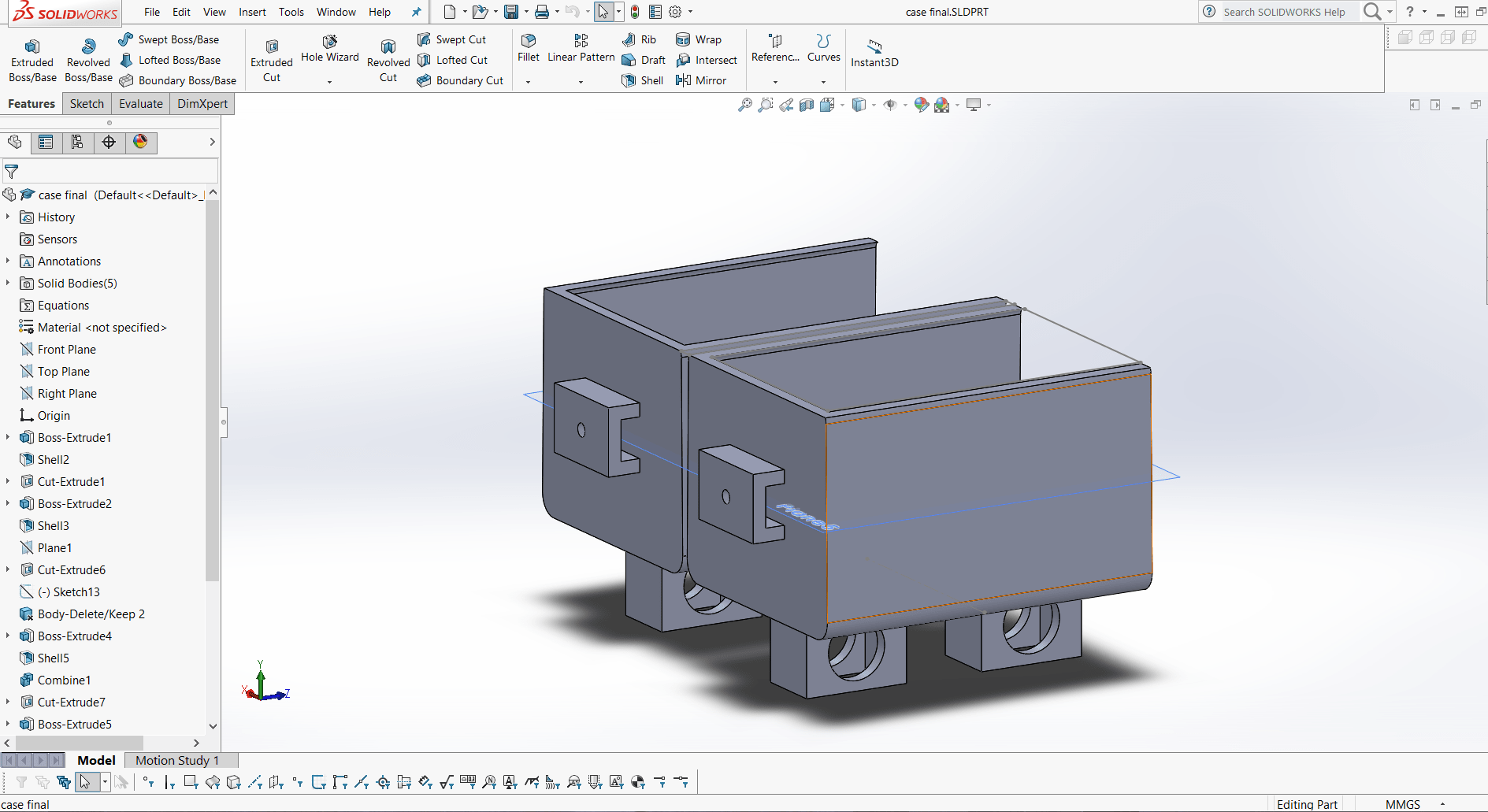This screenshot has width=1488, height=812.
Task: Expand the Boss-Extrude1 feature
Action: point(8,437)
